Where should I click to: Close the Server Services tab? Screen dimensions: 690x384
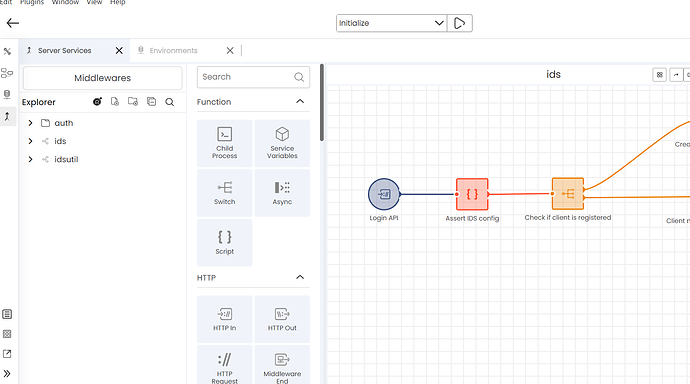coord(119,51)
